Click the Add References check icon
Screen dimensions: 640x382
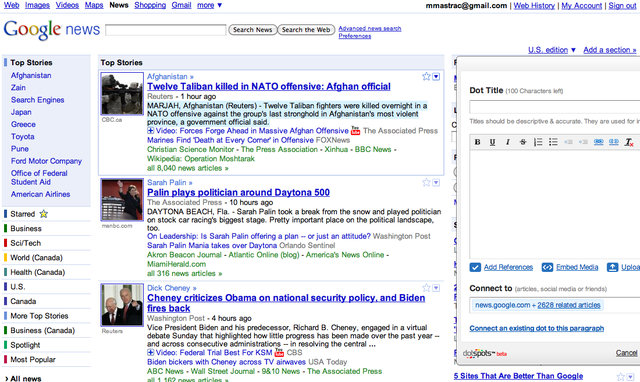[475, 267]
